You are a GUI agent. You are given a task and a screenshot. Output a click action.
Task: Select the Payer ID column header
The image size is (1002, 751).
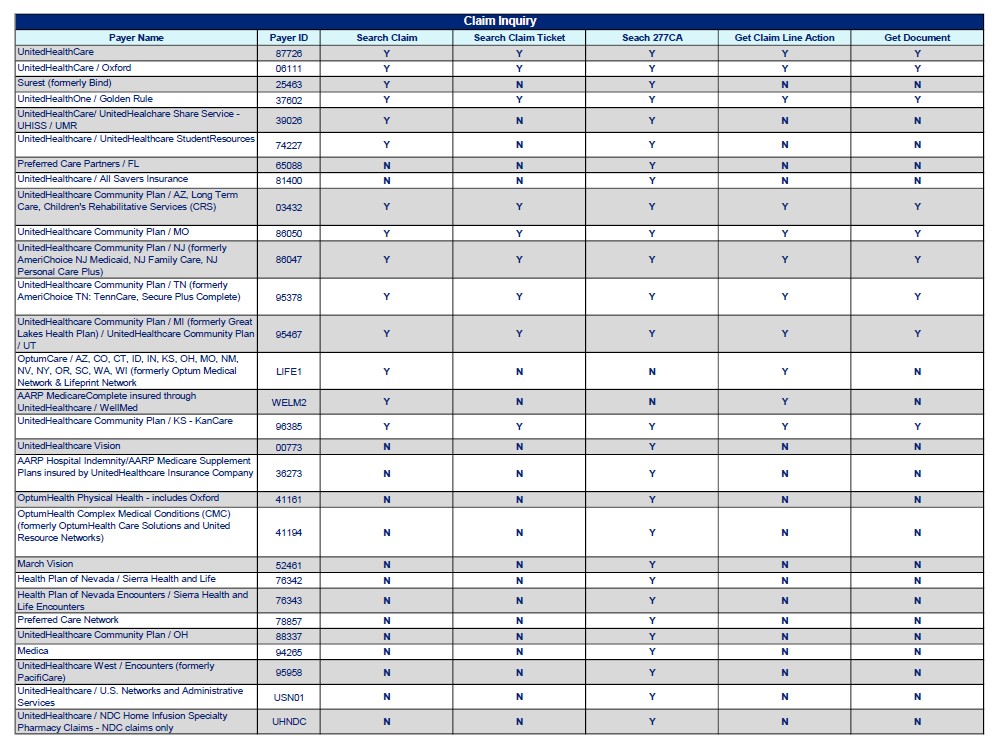pos(289,38)
